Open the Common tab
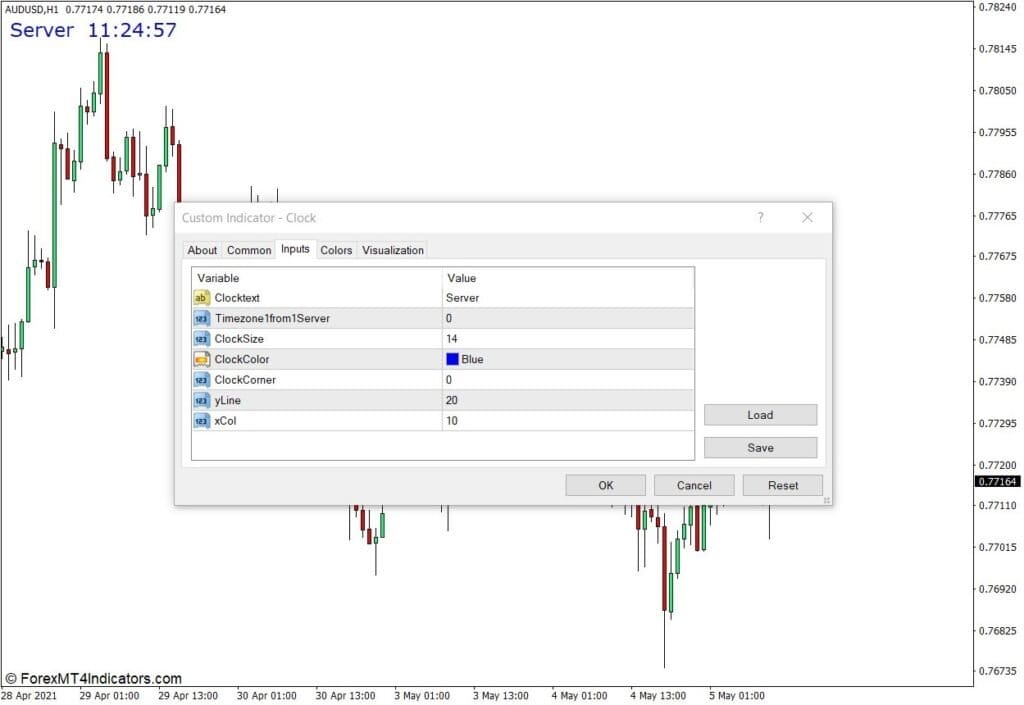 [x=248, y=250]
